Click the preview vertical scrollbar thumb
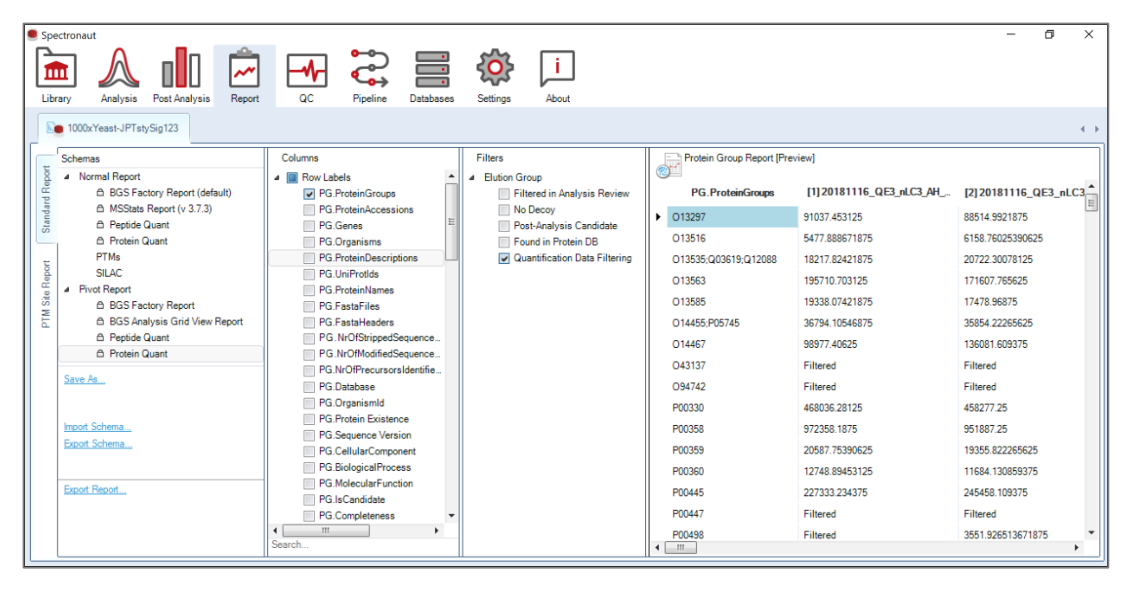This screenshot has height=591, width=1132. pyautogui.click(x=1091, y=203)
